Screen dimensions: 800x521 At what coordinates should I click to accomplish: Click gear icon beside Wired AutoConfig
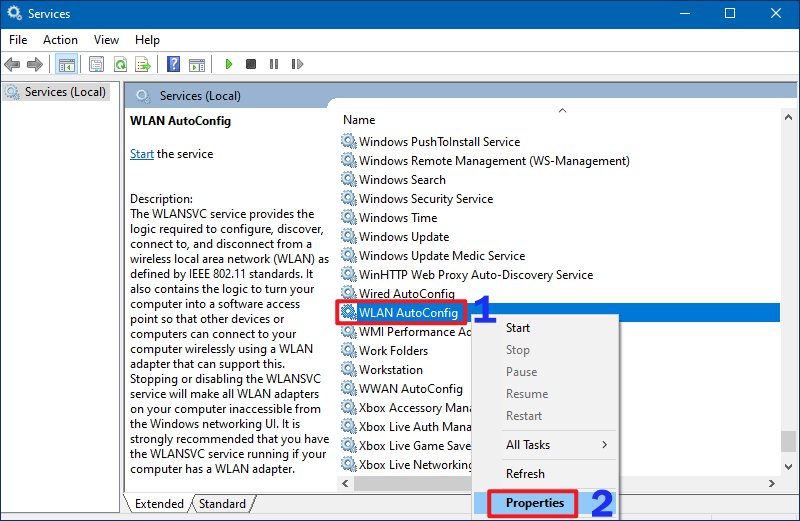(x=349, y=293)
